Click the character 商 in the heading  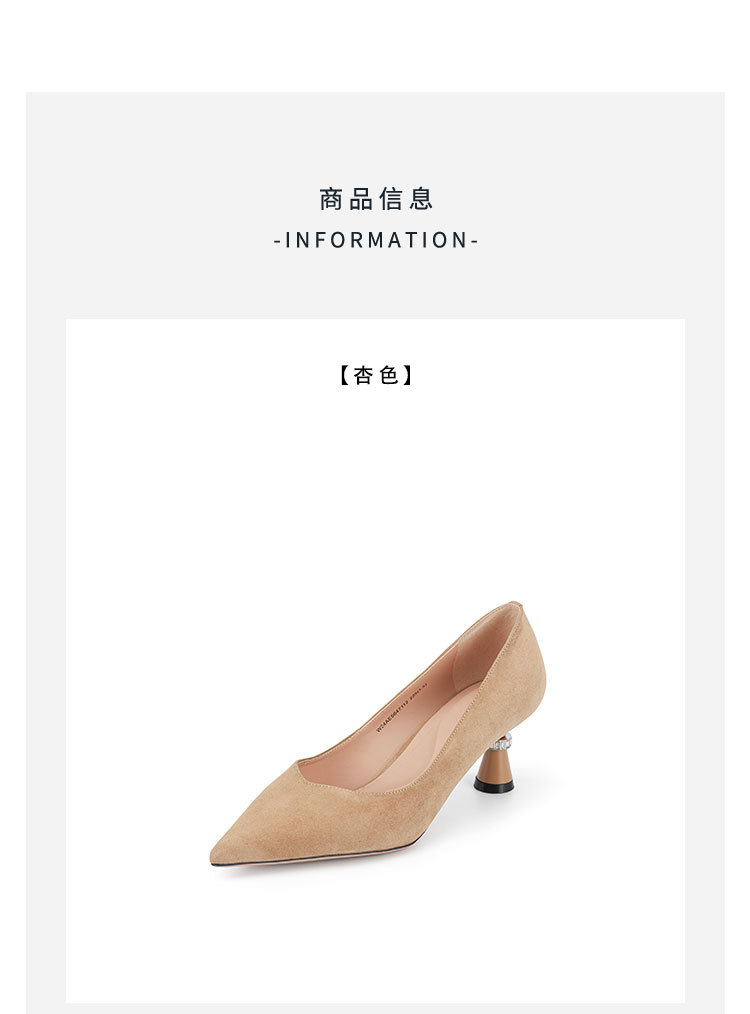(330, 199)
